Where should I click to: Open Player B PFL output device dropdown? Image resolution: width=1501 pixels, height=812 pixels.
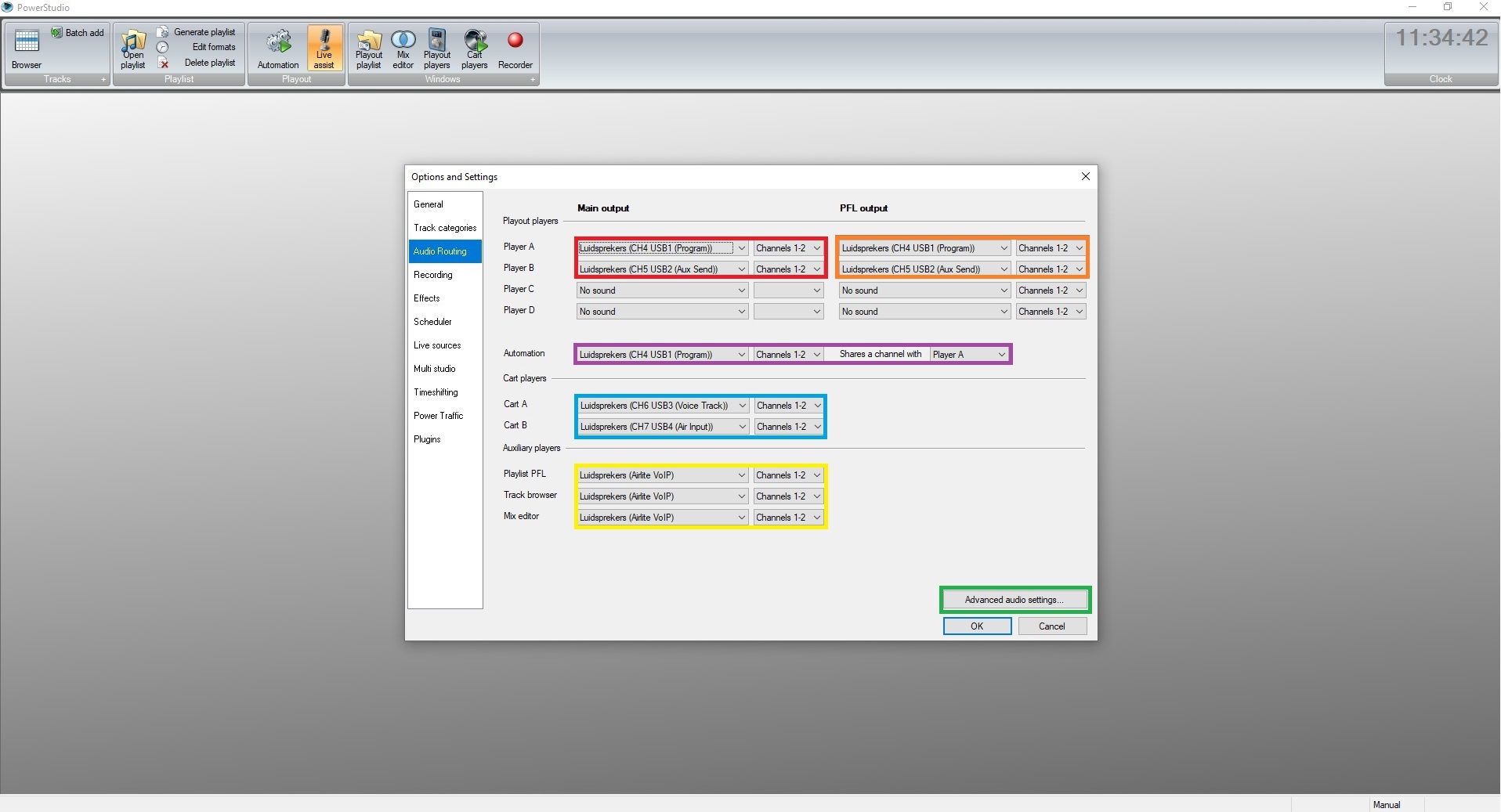tap(1004, 269)
